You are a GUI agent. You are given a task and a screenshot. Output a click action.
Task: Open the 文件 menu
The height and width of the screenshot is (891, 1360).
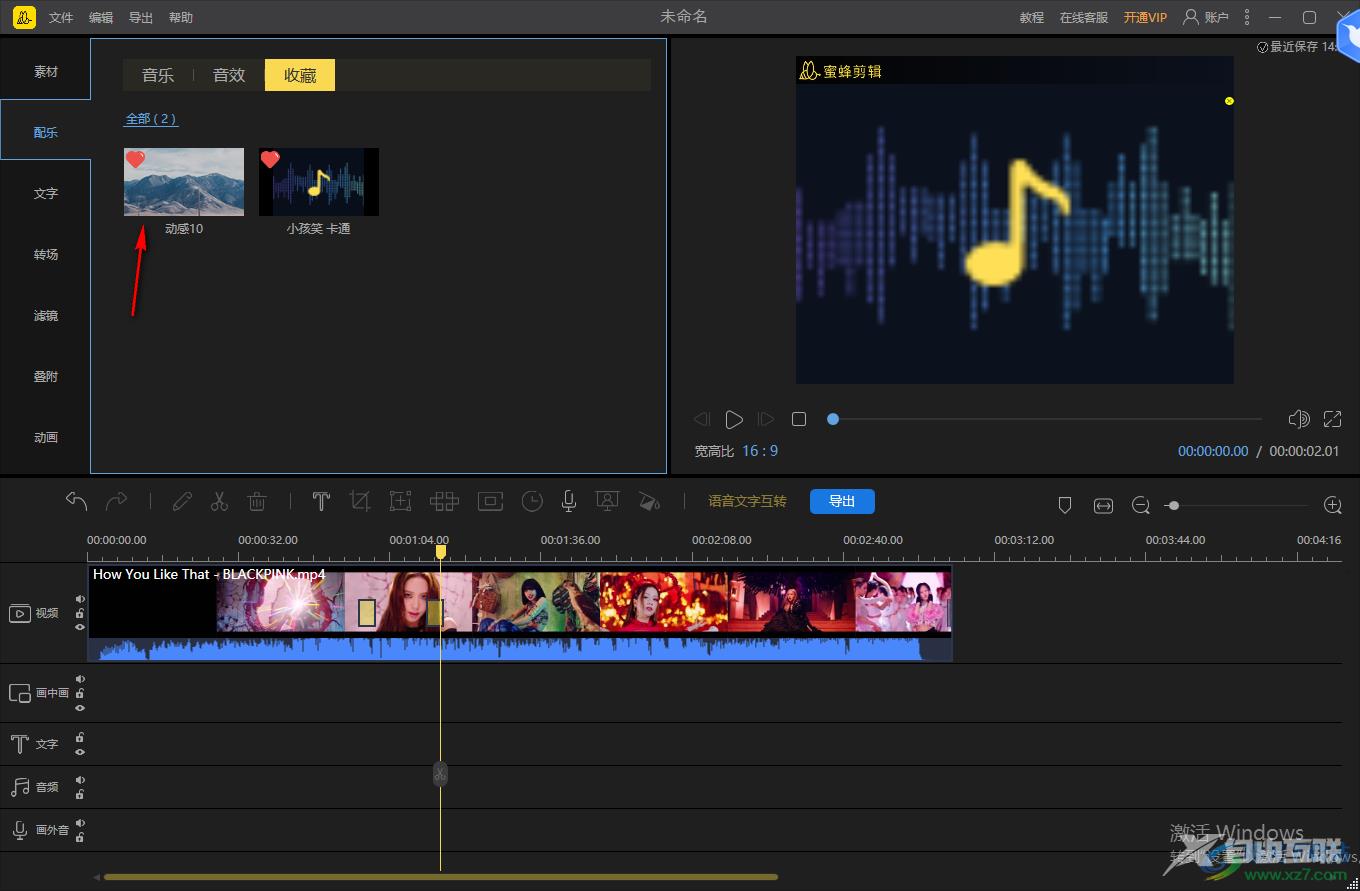(61, 18)
